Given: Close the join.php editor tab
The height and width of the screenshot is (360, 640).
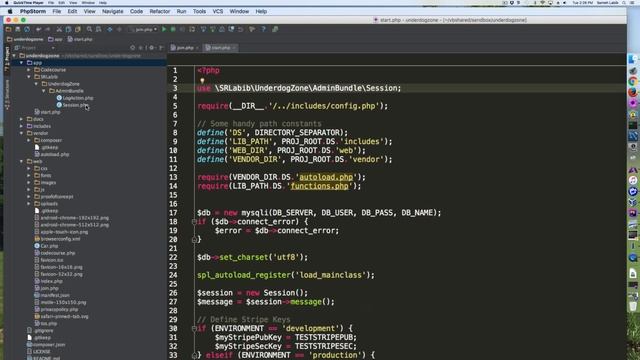Looking at the screenshot, I should click(198, 48).
